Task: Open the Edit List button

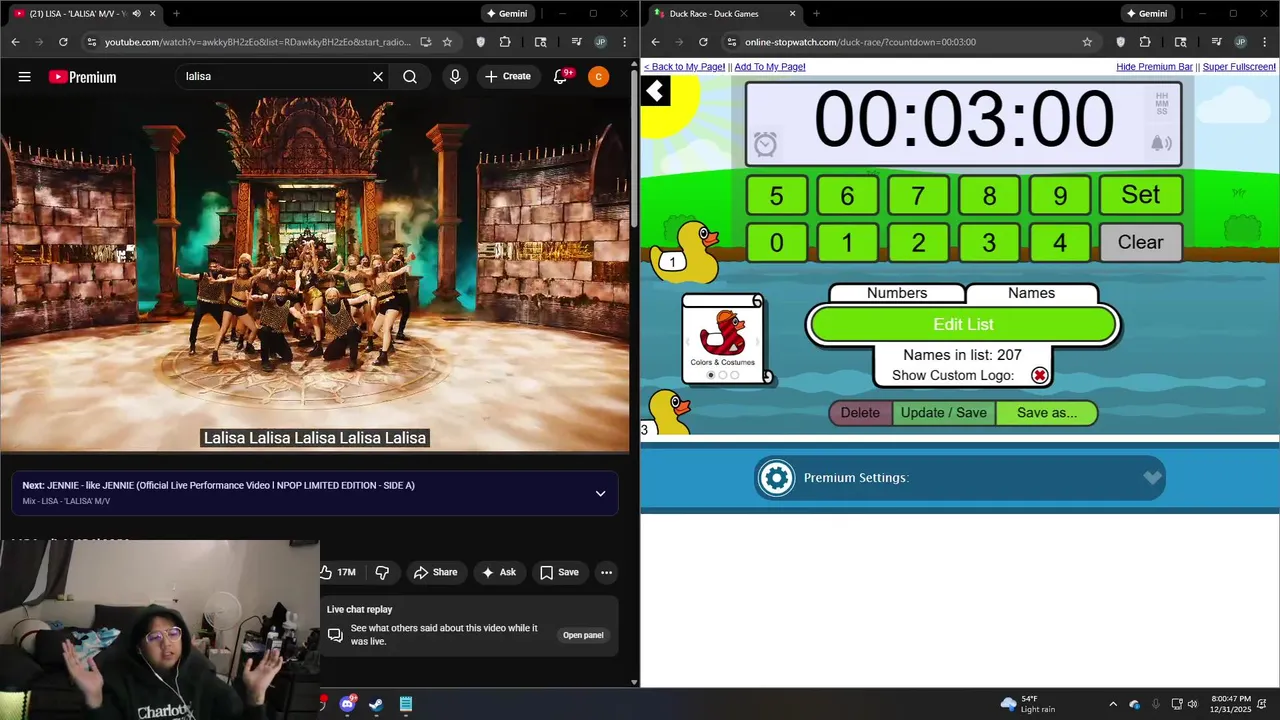Action: [963, 324]
